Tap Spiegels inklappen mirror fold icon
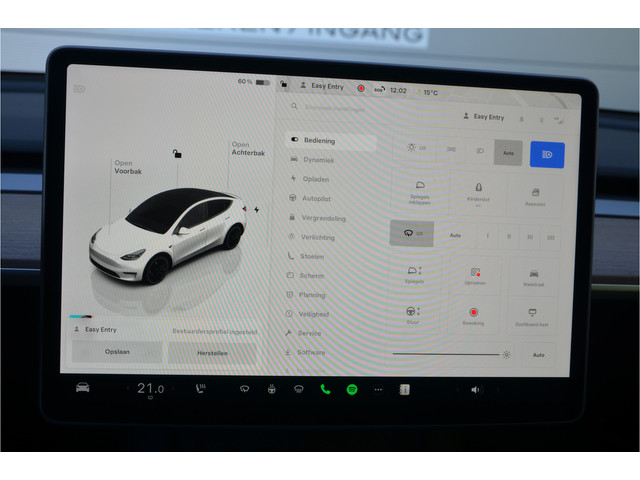640x480 pixels. tap(419, 190)
